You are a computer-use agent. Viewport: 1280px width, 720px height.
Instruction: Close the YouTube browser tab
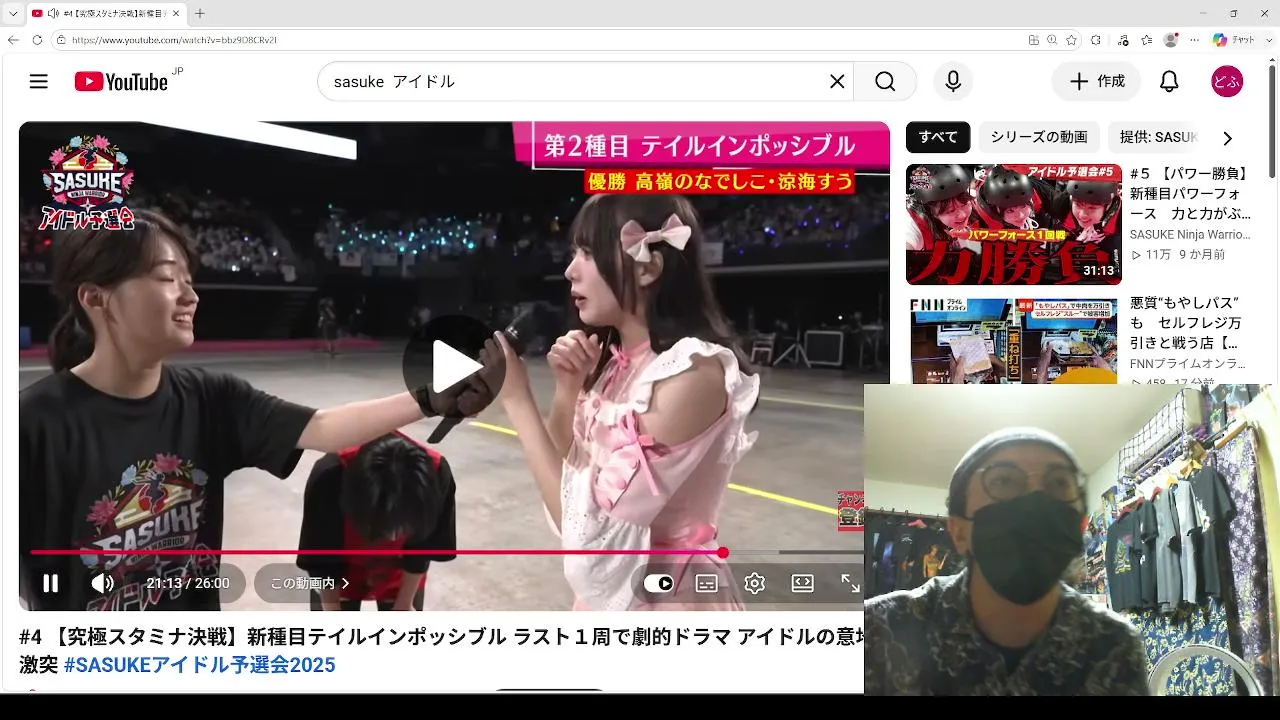click(x=176, y=13)
